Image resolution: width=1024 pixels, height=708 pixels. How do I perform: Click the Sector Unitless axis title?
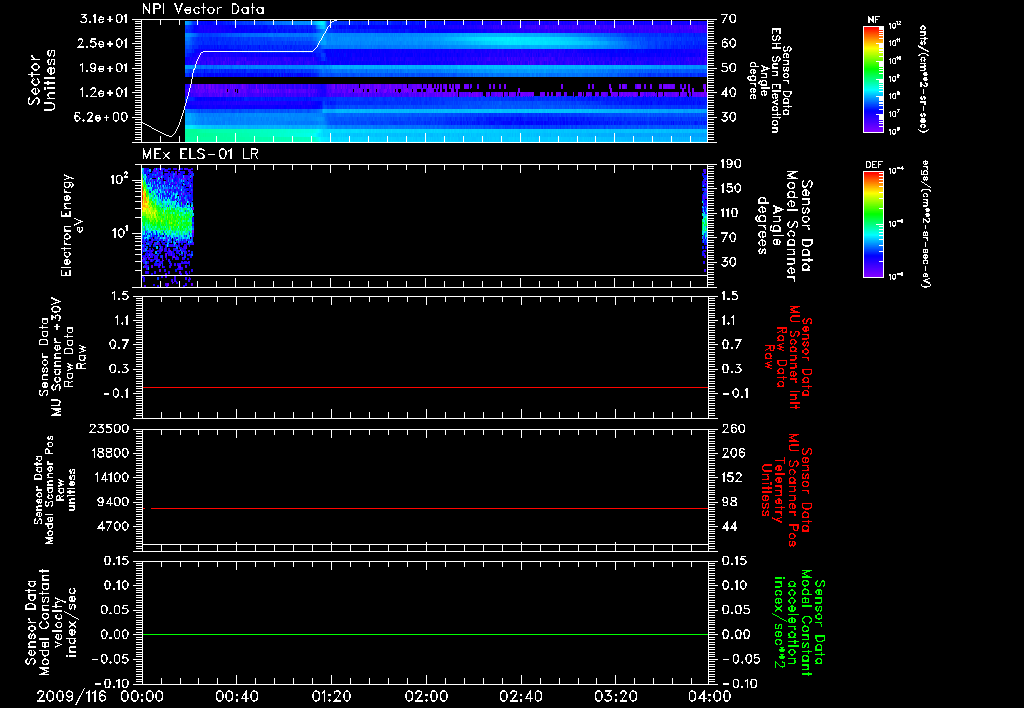[42, 80]
